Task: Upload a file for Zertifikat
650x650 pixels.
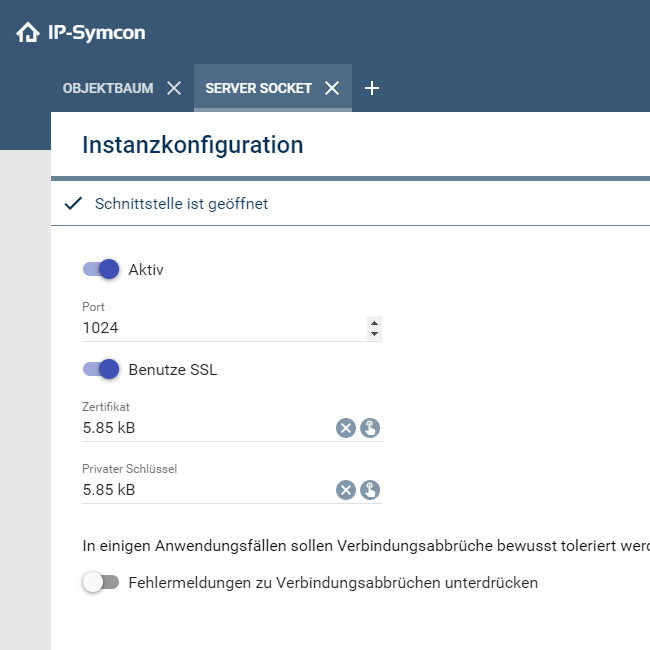Action: [x=370, y=428]
